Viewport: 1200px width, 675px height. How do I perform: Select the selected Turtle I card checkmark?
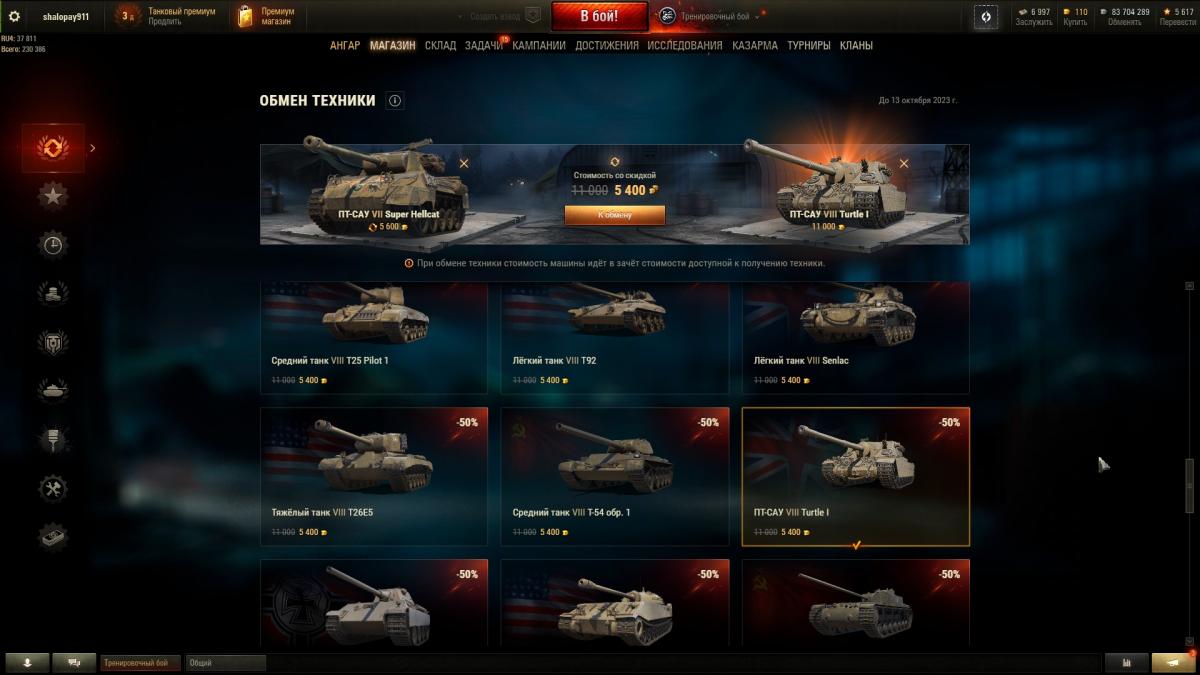(x=856, y=545)
